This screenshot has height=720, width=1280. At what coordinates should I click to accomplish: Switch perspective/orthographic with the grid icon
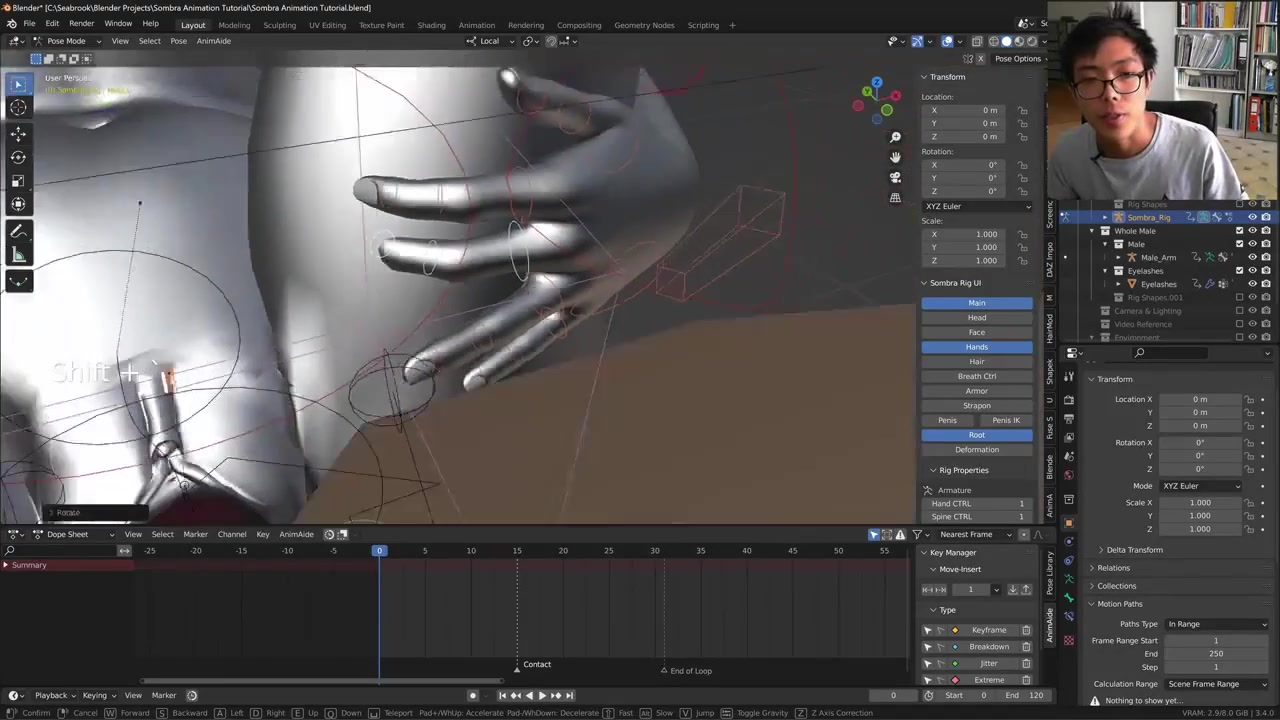point(895,197)
